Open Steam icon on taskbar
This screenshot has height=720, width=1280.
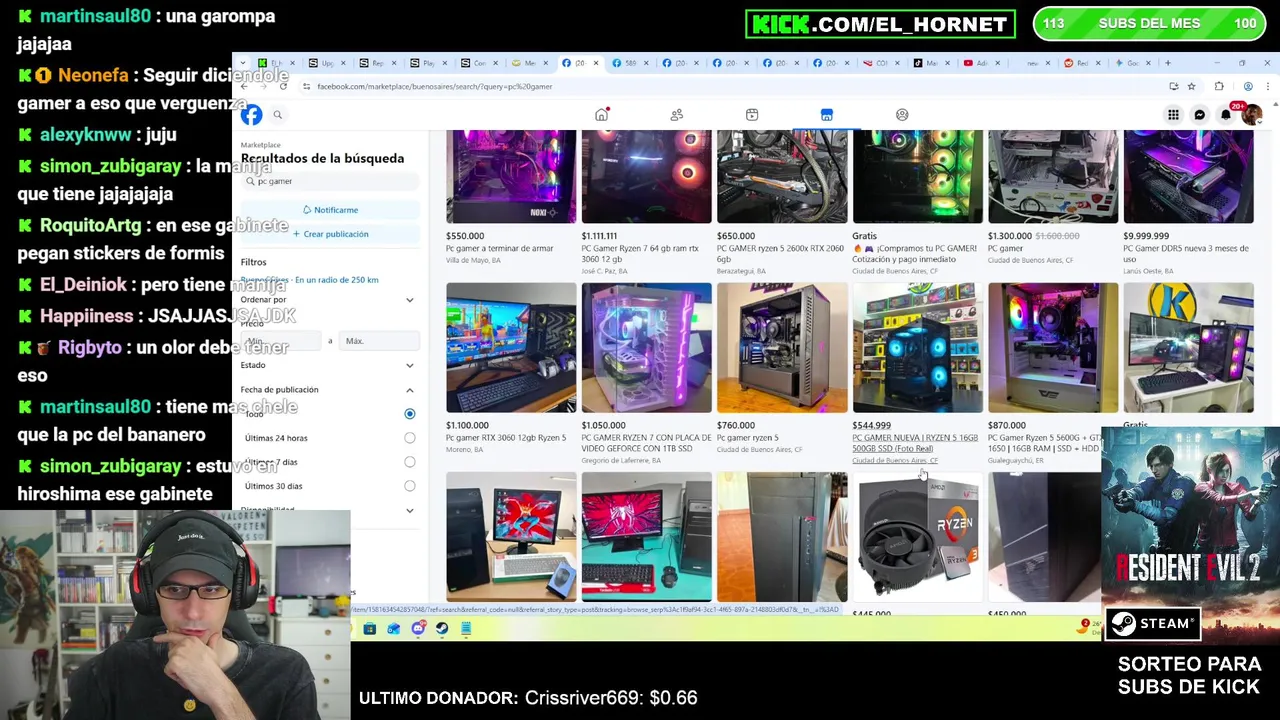click(442, 629)
